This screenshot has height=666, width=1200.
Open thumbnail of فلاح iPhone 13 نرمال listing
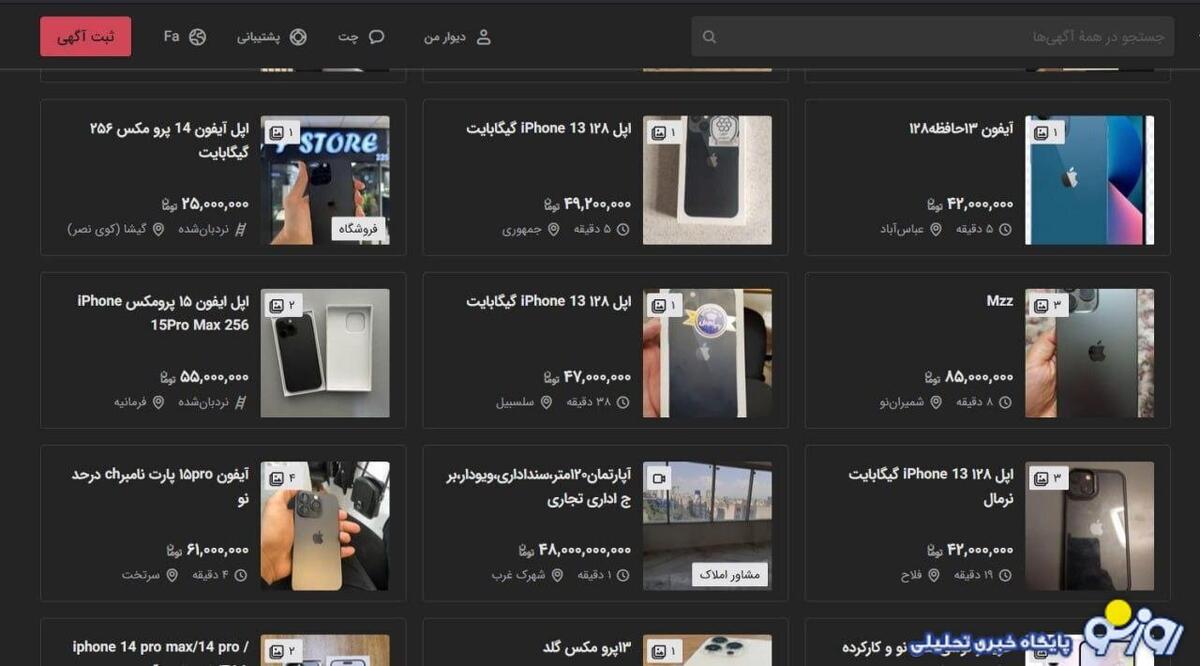1089,526
